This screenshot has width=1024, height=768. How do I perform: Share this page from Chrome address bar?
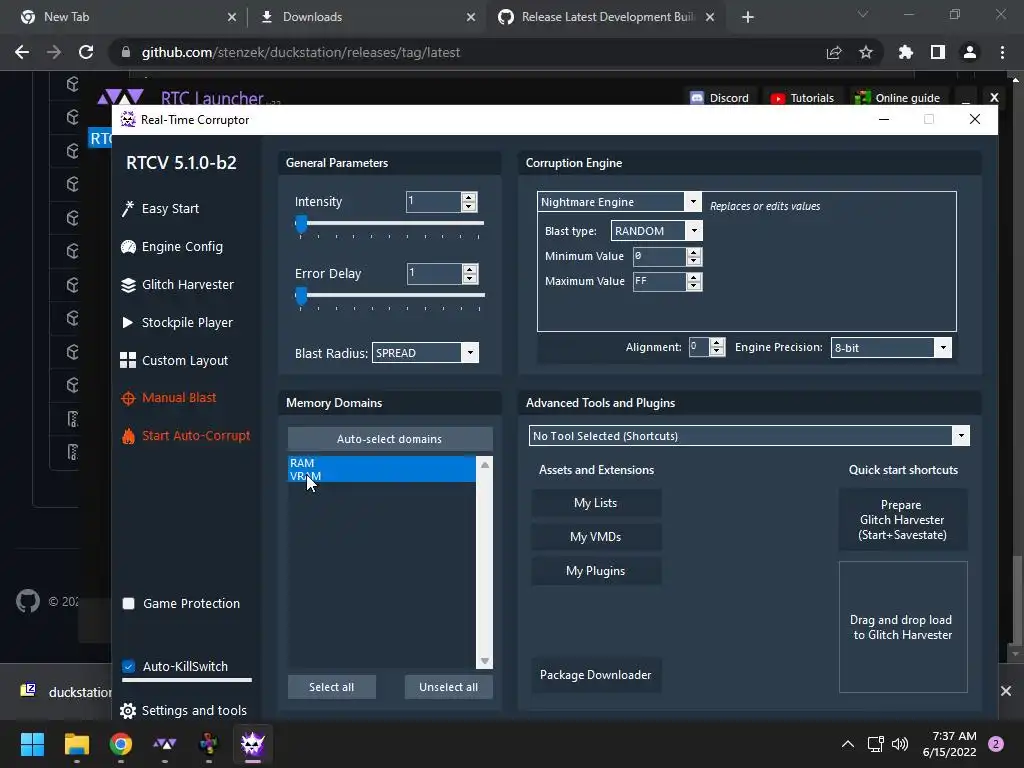[834, 52]
